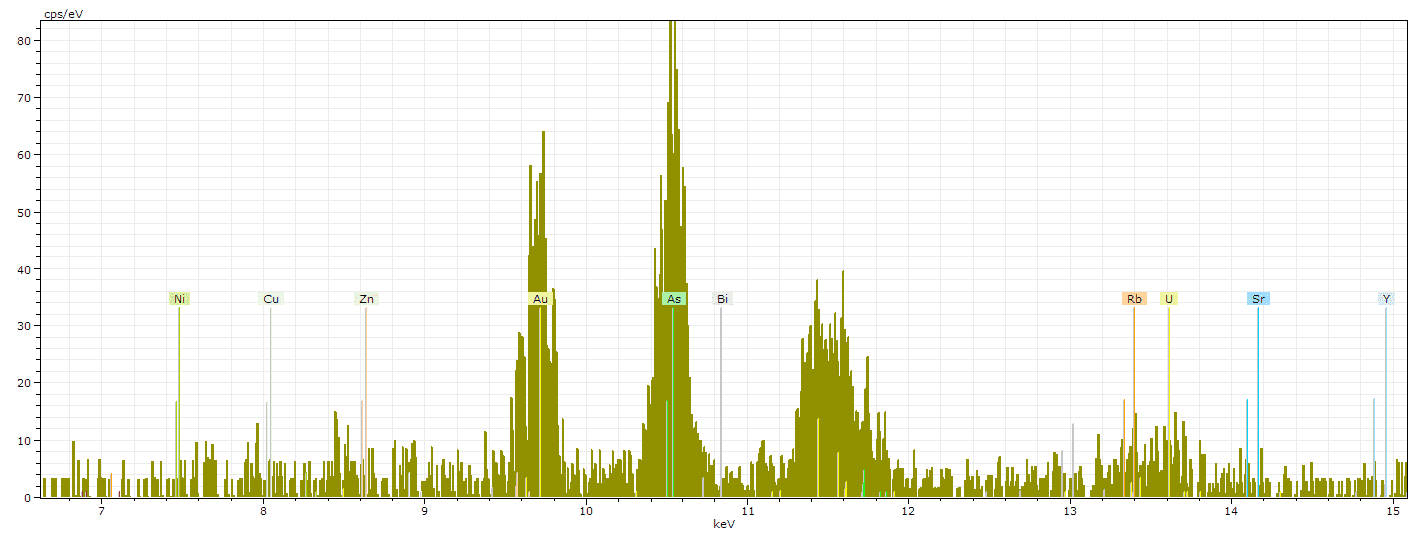Screen dimensions: 1418x535
Task: Click the As element label
Action: tap(674, 299)
